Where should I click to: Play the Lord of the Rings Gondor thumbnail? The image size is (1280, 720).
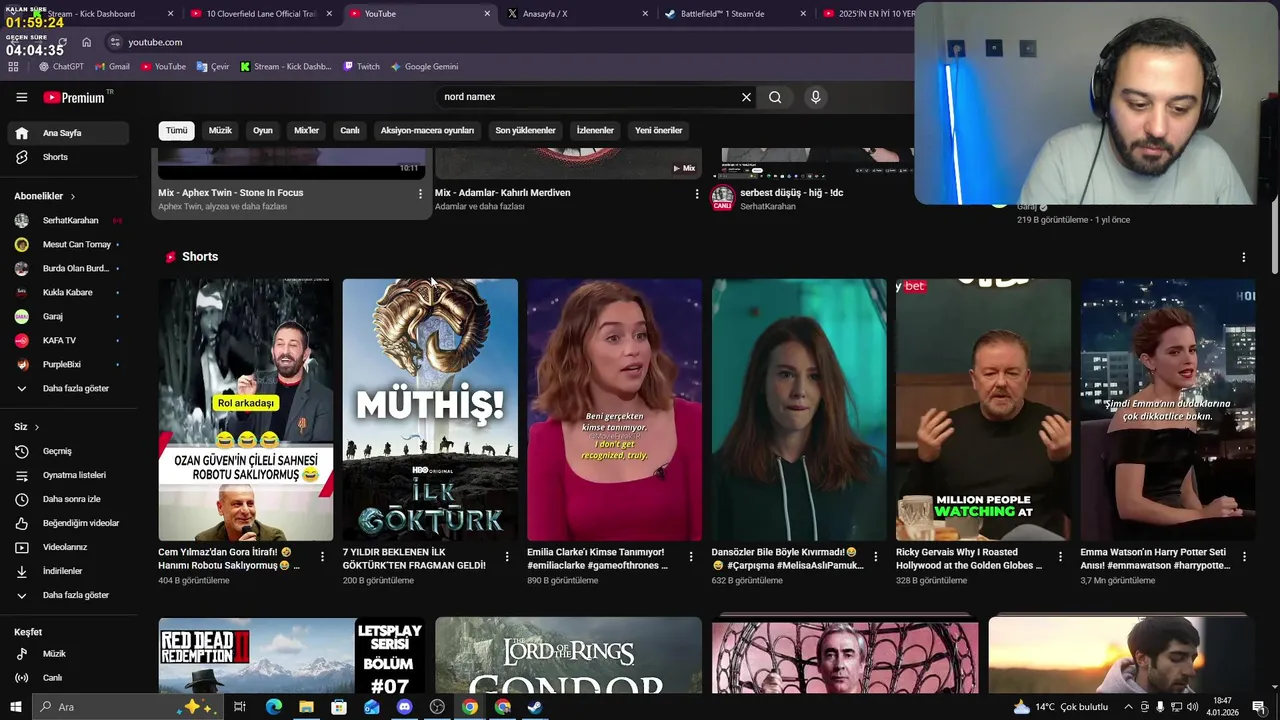pyautogui.click(x=568, y=656)
